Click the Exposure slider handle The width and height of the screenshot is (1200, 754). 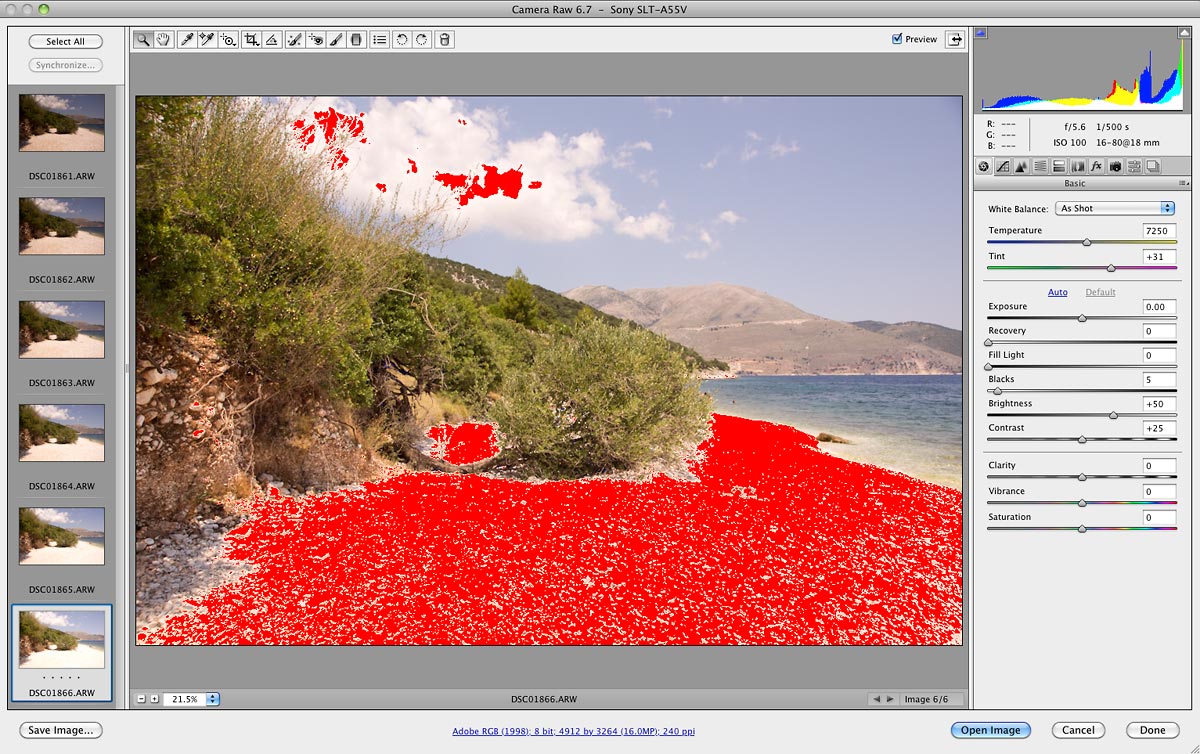click(x=1082, y=319)
